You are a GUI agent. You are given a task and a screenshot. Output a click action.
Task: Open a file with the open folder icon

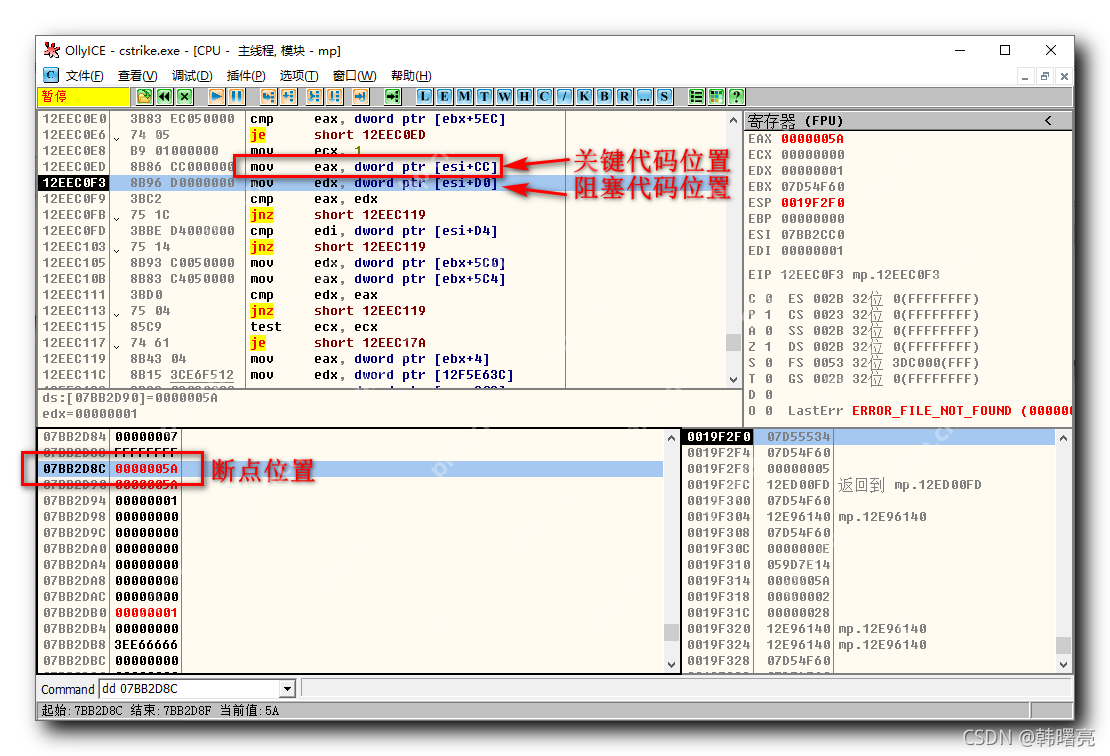143,96
